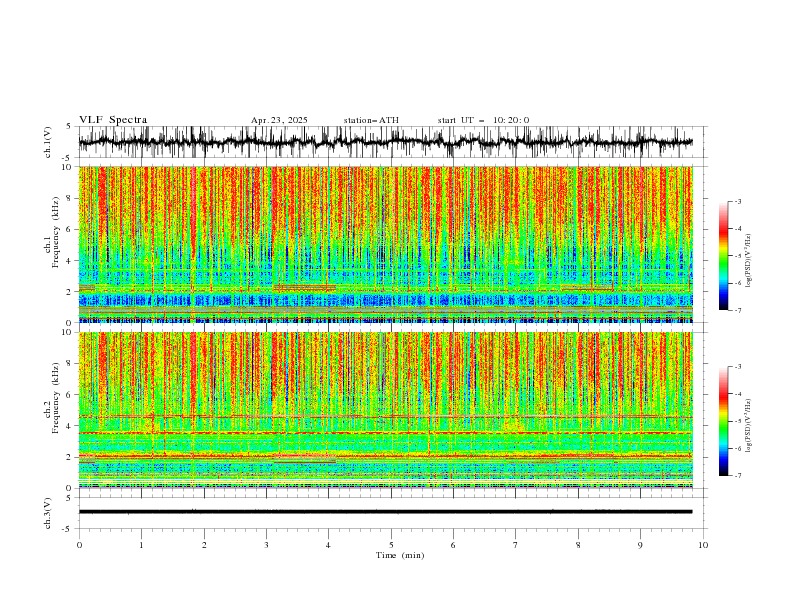Click the lower colorbar "log(PSD)(V²/Hz)" label
The width and height of the screenshot is (792, 612).
[749, 426]
